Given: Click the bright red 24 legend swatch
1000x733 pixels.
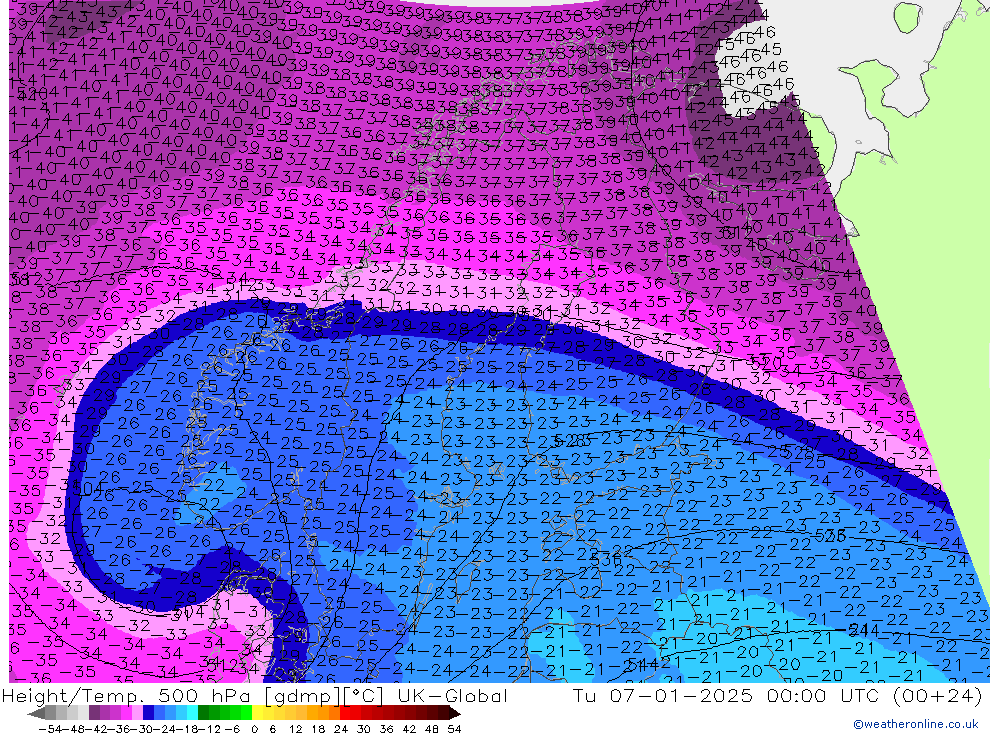Looking at the screenshot, I should coord(345,713).
